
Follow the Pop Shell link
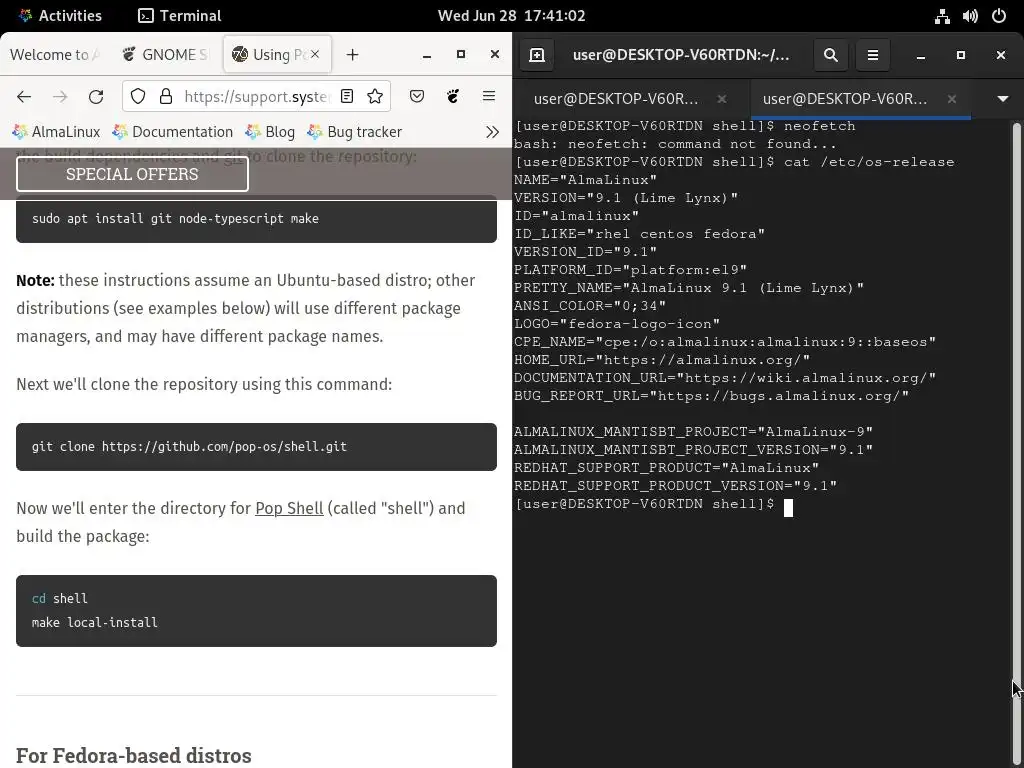[289, 508]
